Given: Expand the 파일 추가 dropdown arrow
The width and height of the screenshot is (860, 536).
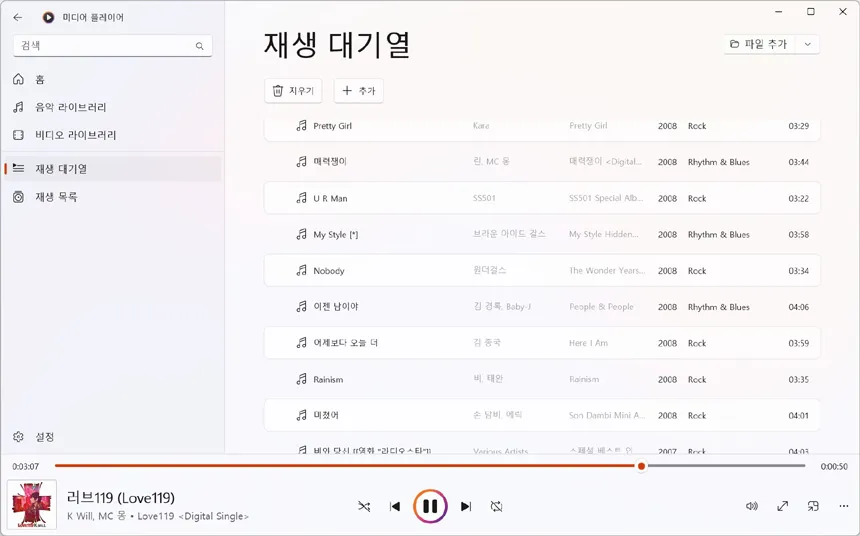Looking at the screenshot, I should (x=808, y=44).
